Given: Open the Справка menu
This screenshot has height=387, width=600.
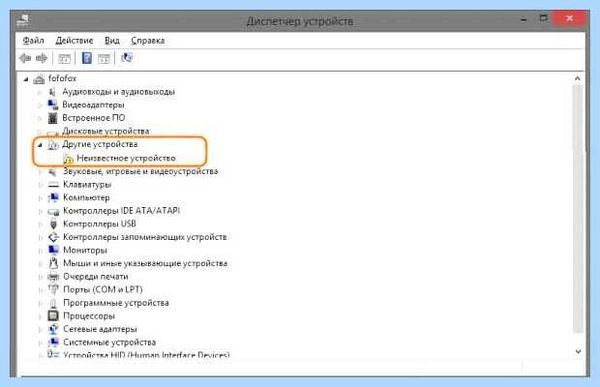Looking at the screenshot, I should coord(148,41).
